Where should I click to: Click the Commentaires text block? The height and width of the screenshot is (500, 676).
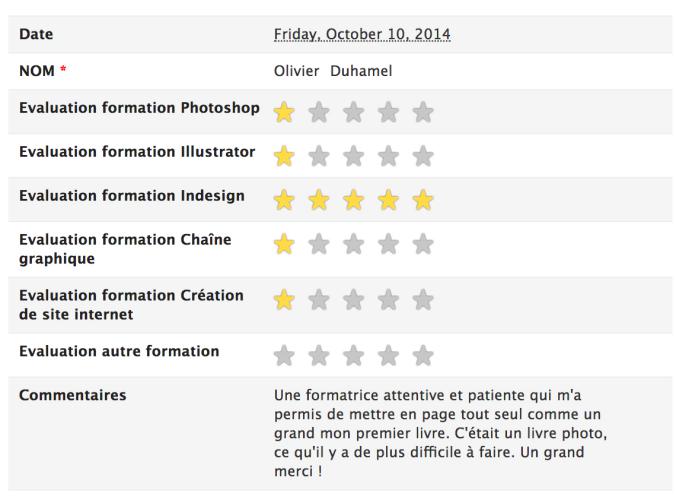pyautogui.click(x=440, y=433)
